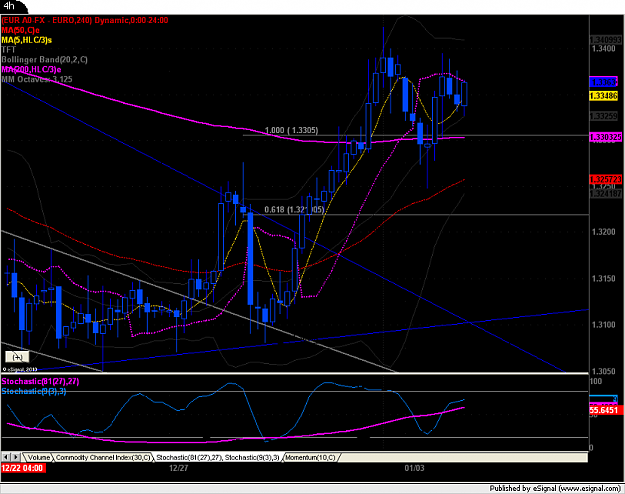Click the 0.618 Fibonacci retracement label
625x494 pixels.
click(294, 209)
